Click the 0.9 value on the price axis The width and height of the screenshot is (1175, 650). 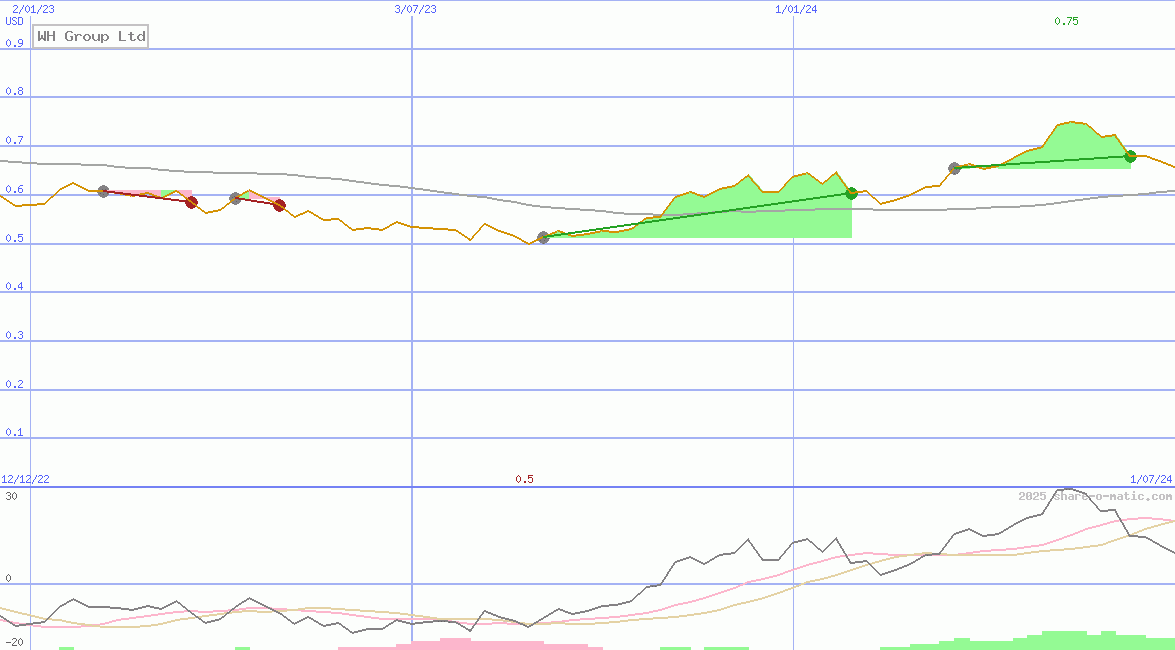(x=15, y=43)
